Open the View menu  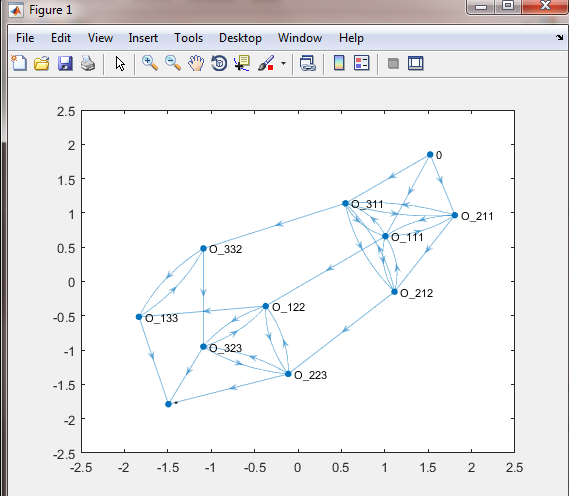[x=100, y=38]
